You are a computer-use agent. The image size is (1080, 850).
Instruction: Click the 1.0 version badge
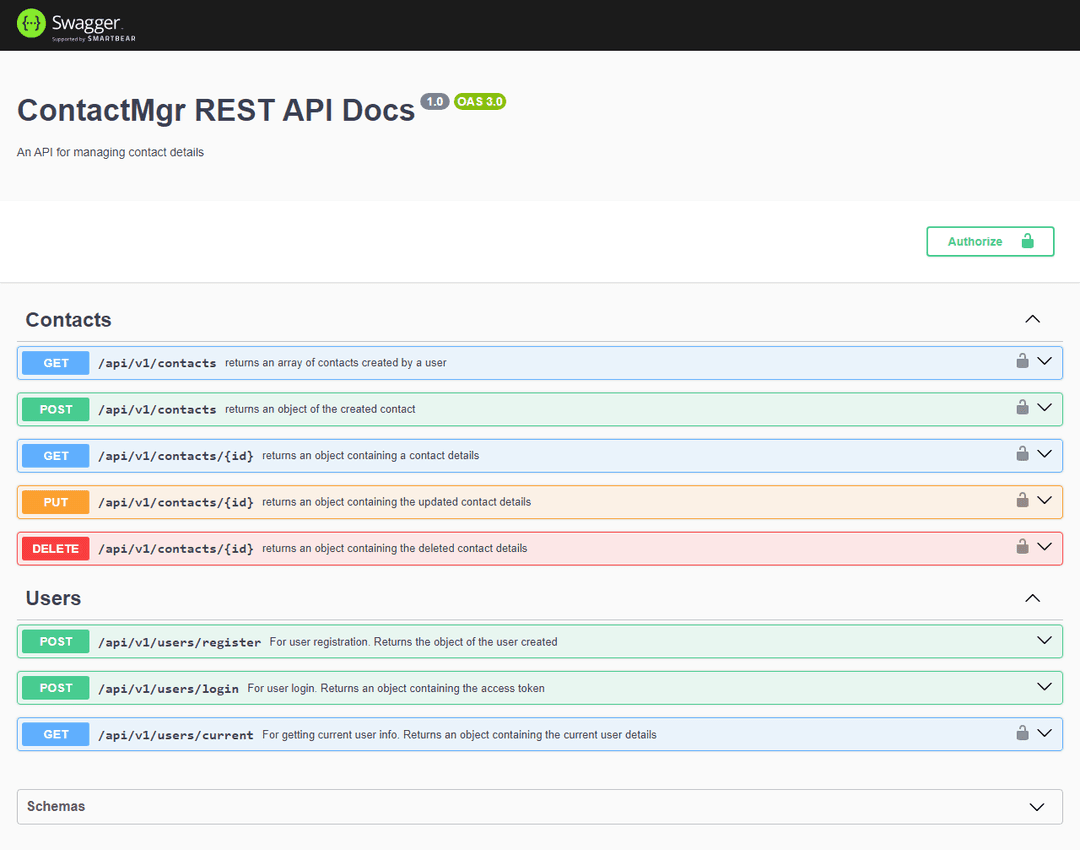434,101
